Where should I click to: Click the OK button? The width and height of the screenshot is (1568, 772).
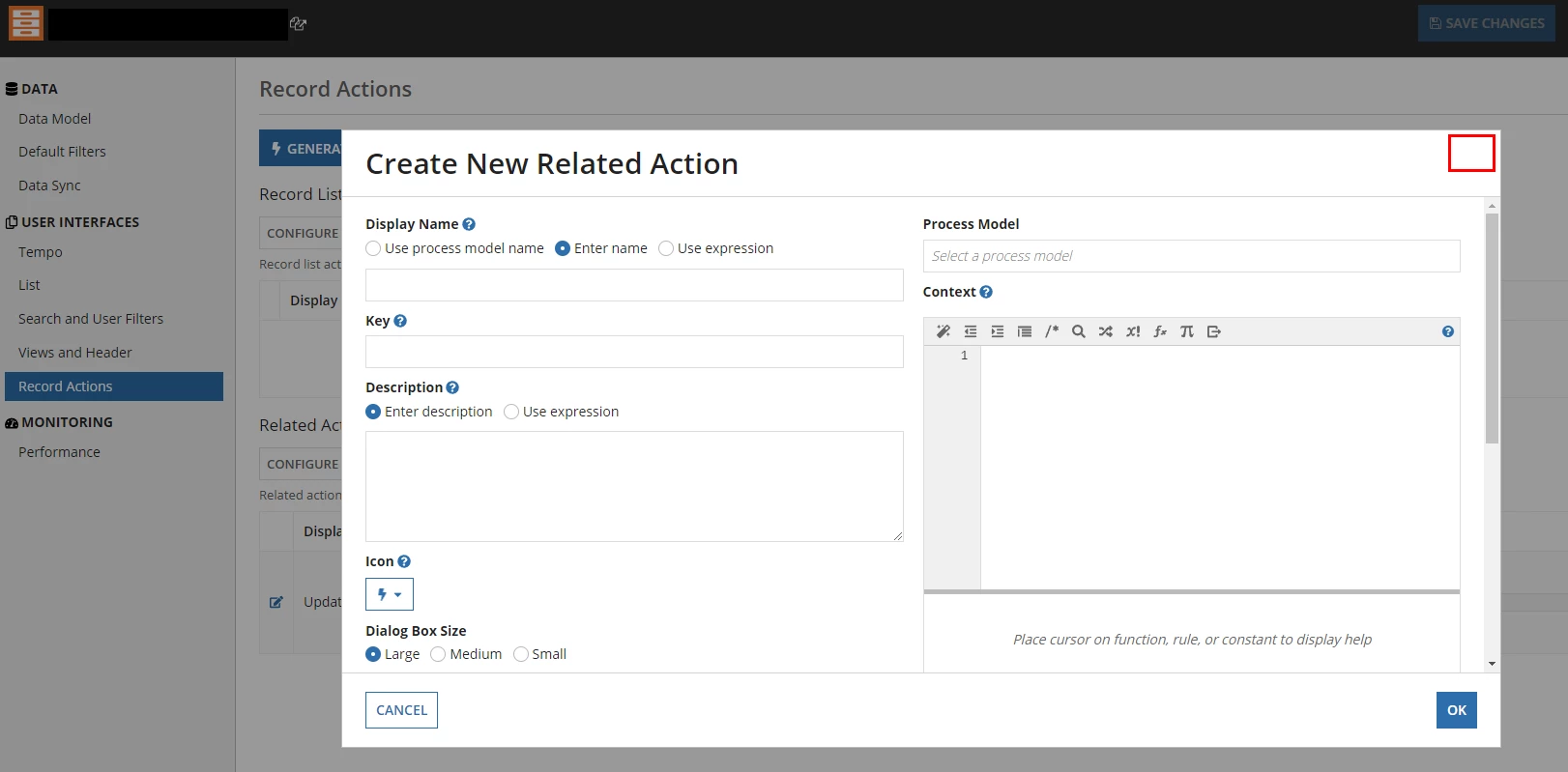click(x=1457, y=710)
